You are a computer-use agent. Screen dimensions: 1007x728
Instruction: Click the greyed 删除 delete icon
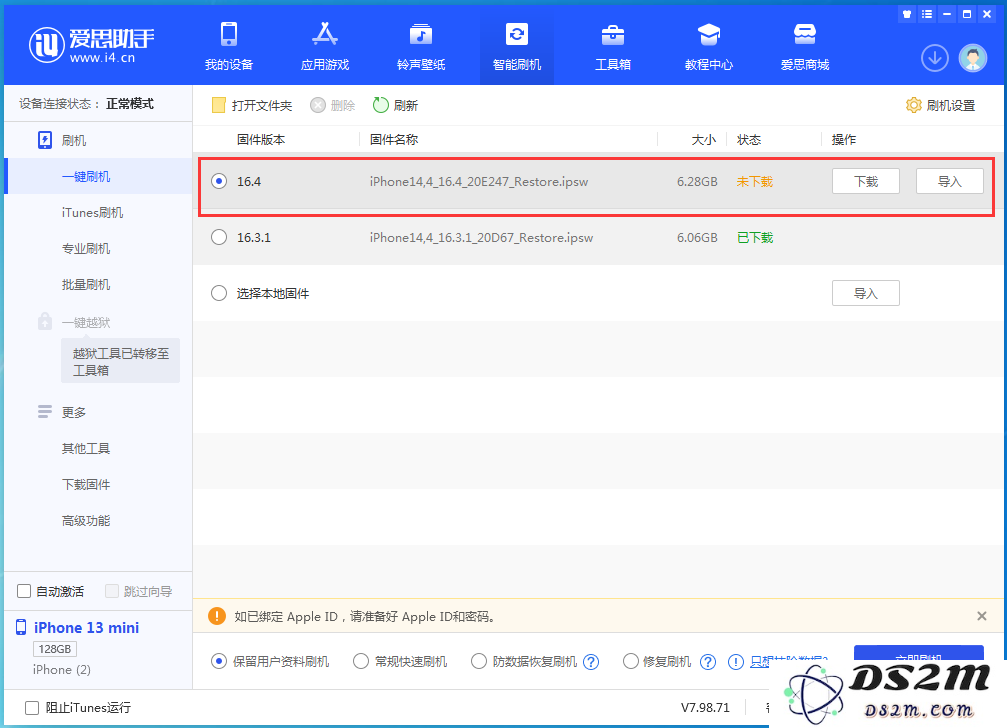(318, 105)
